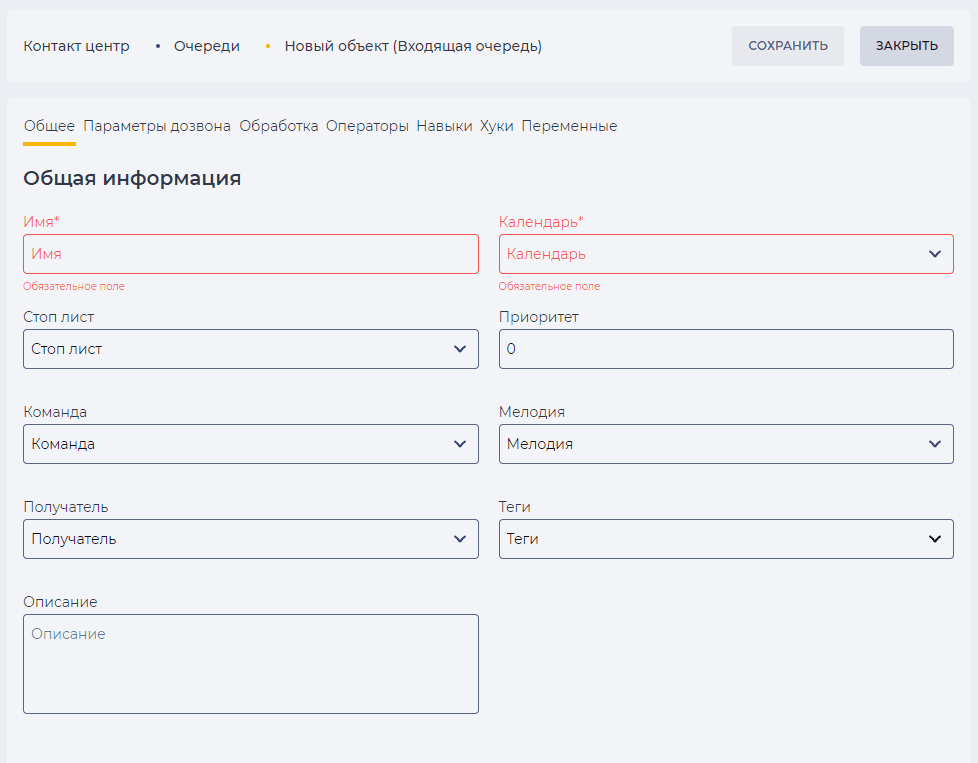Open the Теги dropdown chevron
Screen dimensions: 978x763
934,539
